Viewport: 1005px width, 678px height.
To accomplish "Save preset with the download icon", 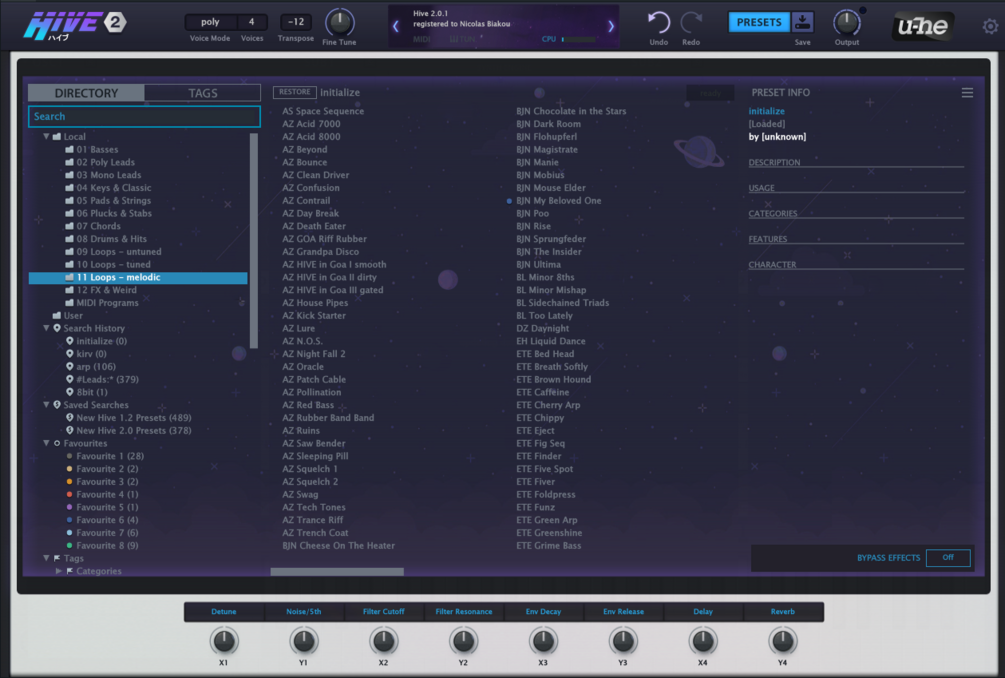I will point(802,22).
